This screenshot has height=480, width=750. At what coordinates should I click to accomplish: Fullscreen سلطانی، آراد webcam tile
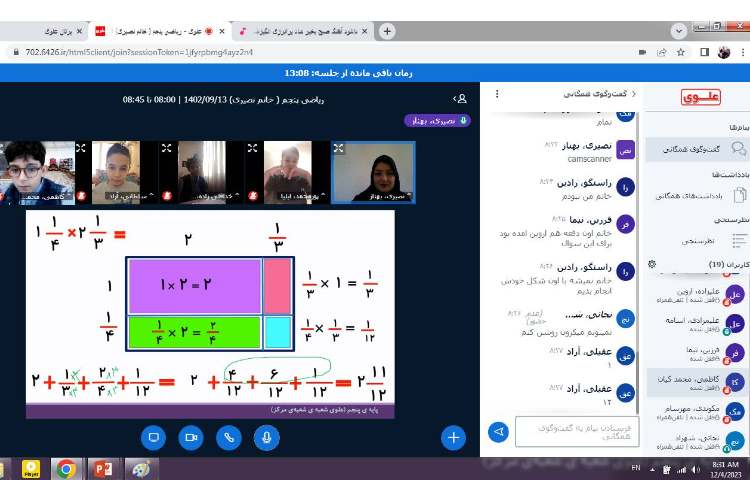(x=81, y=148)
